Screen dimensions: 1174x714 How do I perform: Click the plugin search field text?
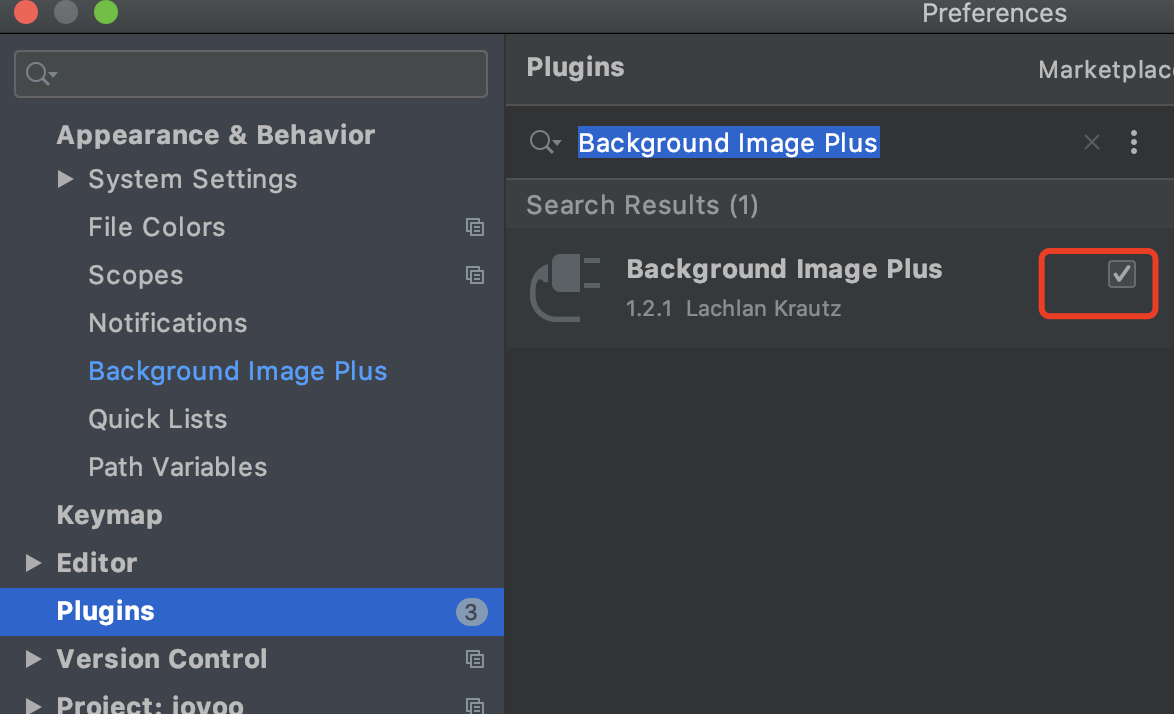pyautogui.click(x=729, y=142)
